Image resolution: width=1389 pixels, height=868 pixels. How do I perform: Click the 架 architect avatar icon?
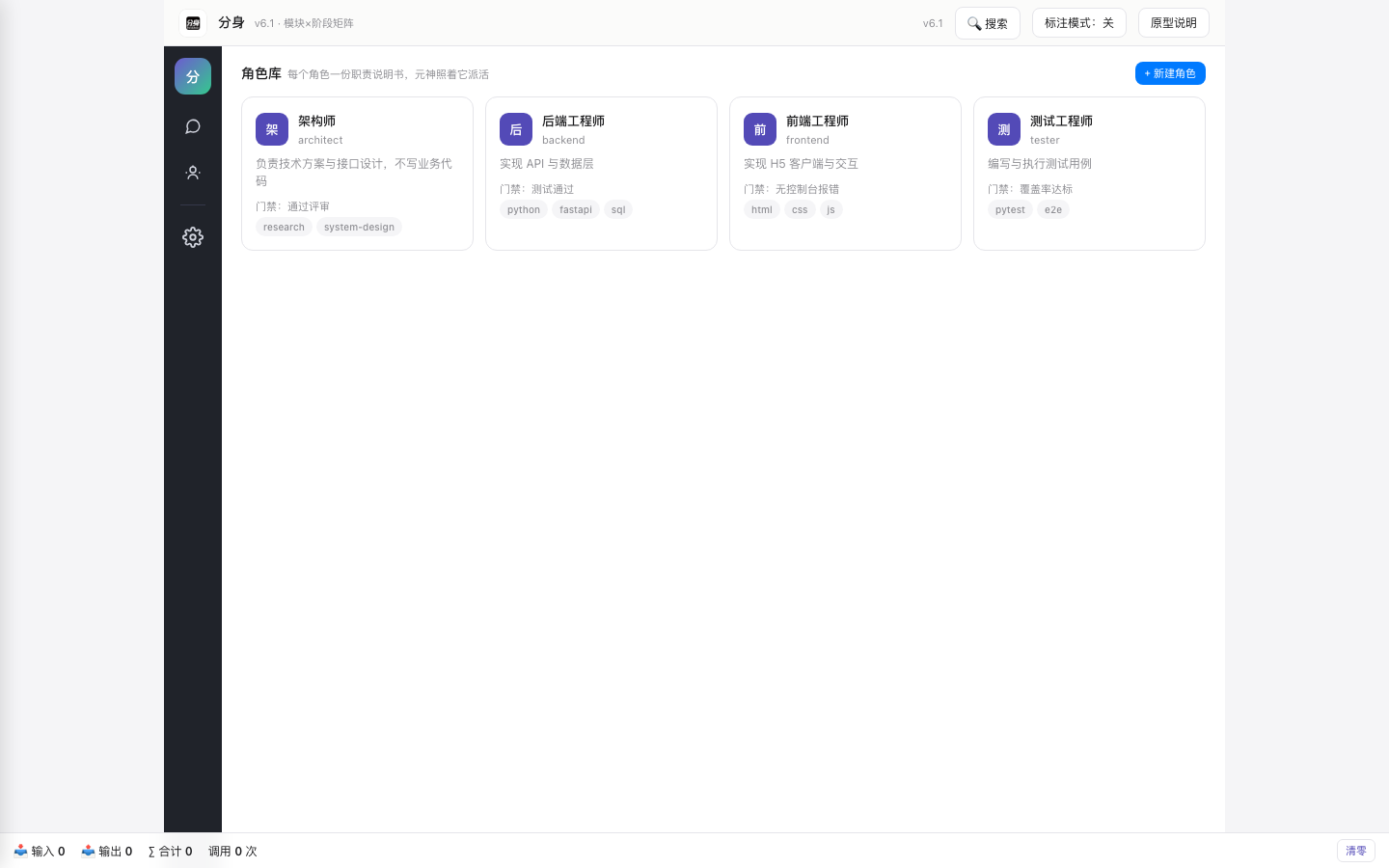click(x=272, y=129)
